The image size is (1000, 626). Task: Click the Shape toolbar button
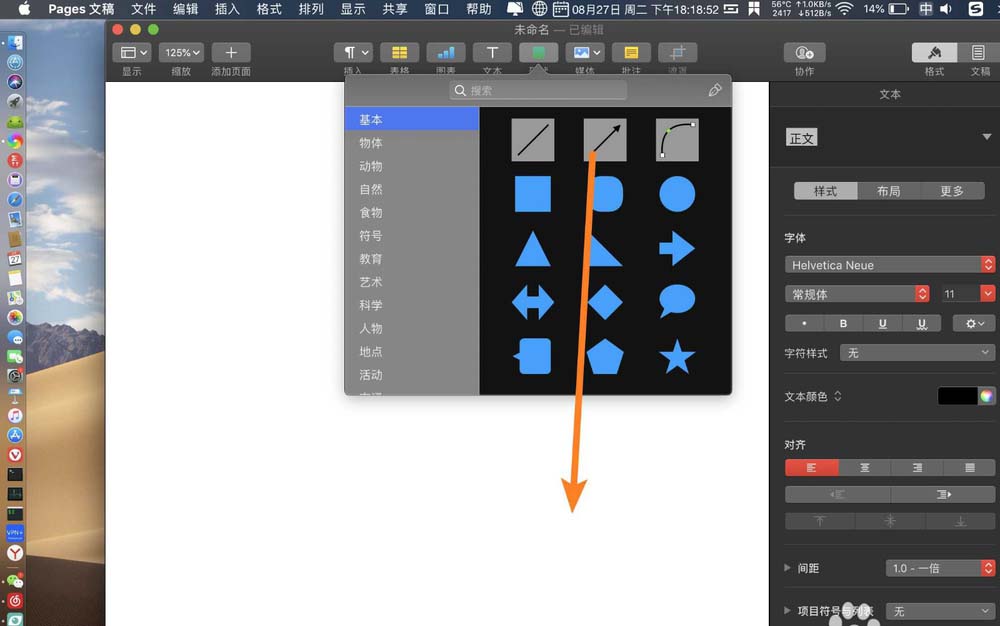pyautogui.click(x=538, y=52)
